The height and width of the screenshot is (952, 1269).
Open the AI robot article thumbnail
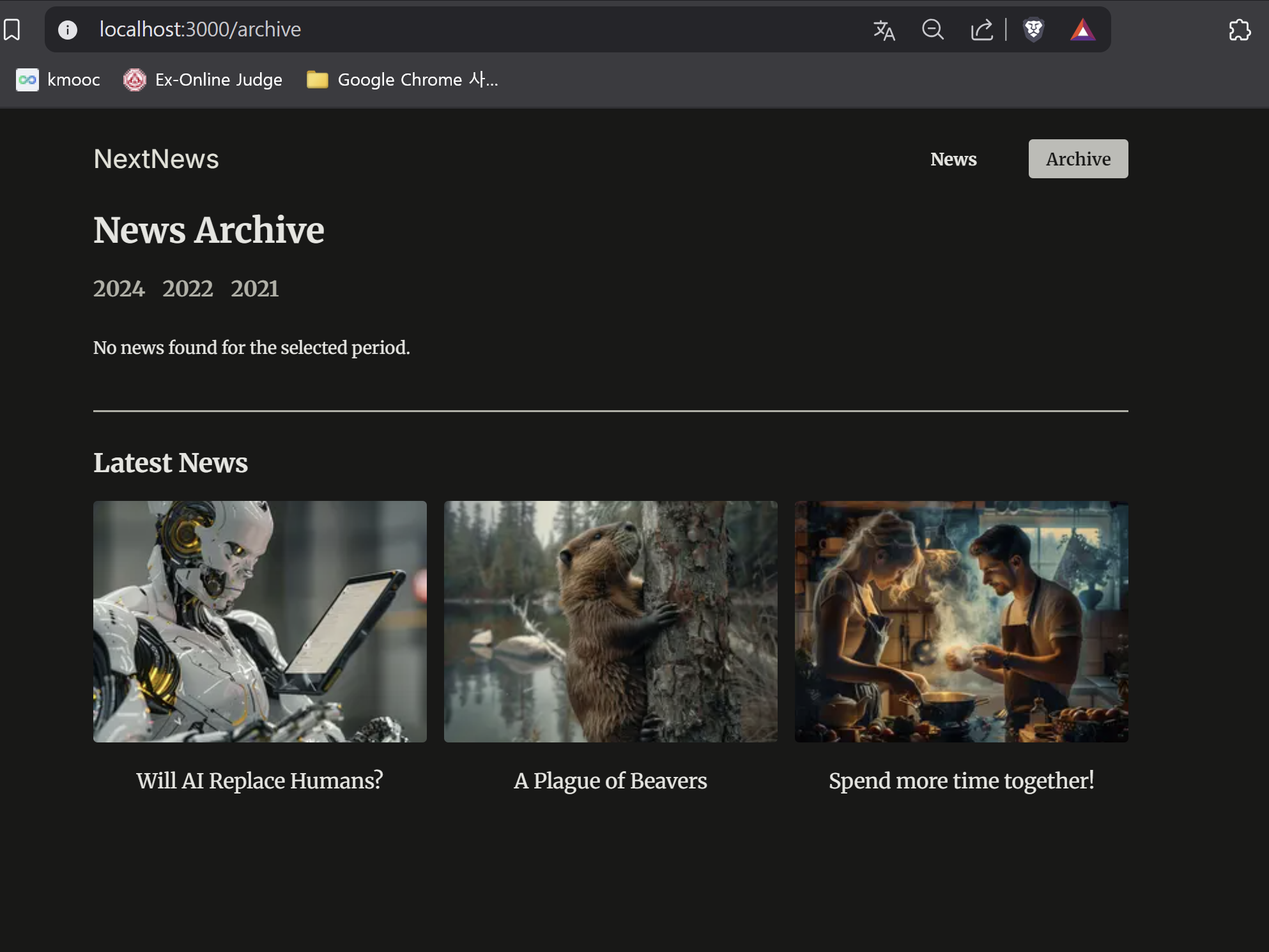(259, 621)
